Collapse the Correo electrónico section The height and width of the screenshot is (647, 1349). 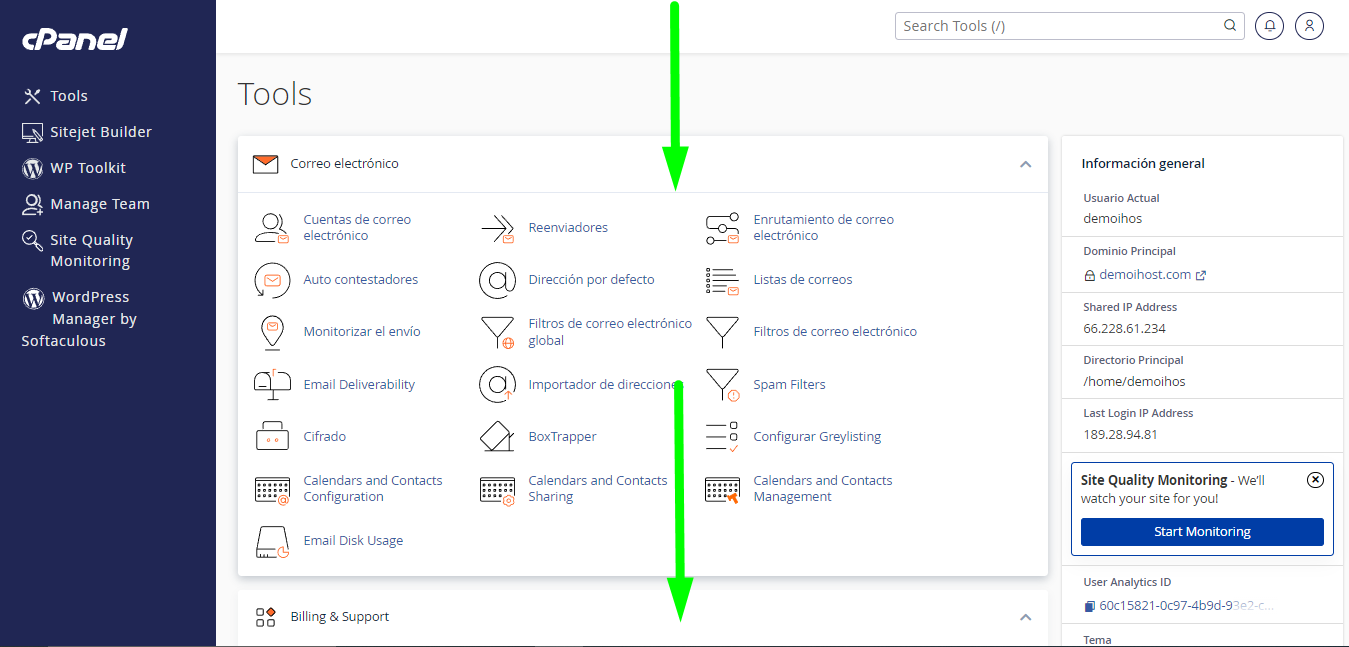(1025, 163)
